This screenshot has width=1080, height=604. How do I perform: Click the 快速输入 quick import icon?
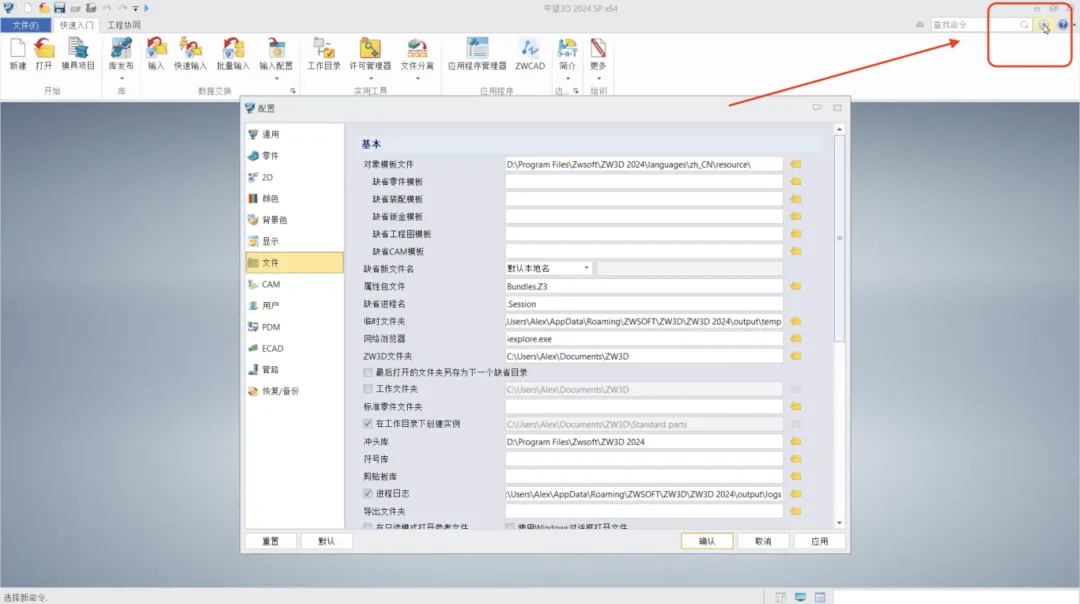[x=190, y=53]
